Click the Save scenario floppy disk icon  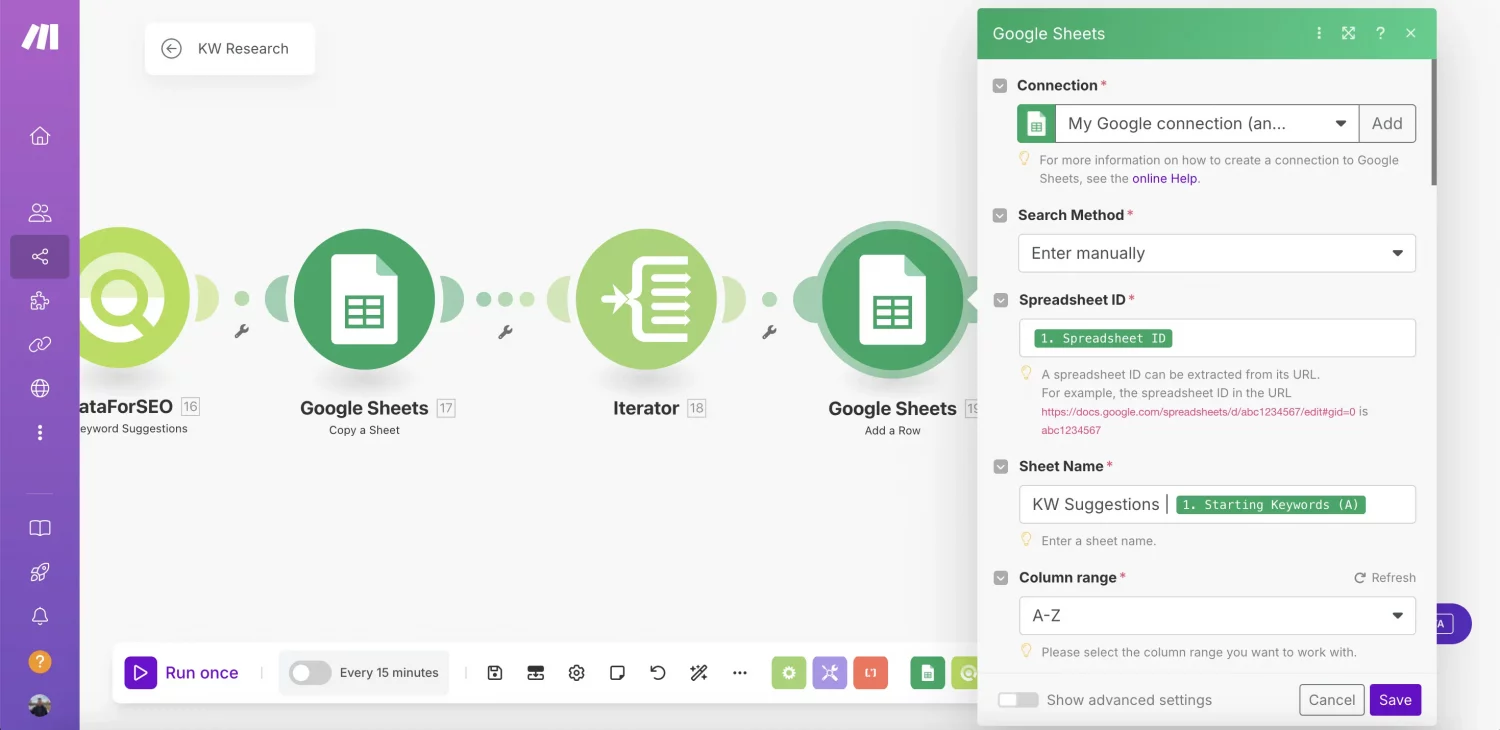pyautogui.click(x=494, y=673)
